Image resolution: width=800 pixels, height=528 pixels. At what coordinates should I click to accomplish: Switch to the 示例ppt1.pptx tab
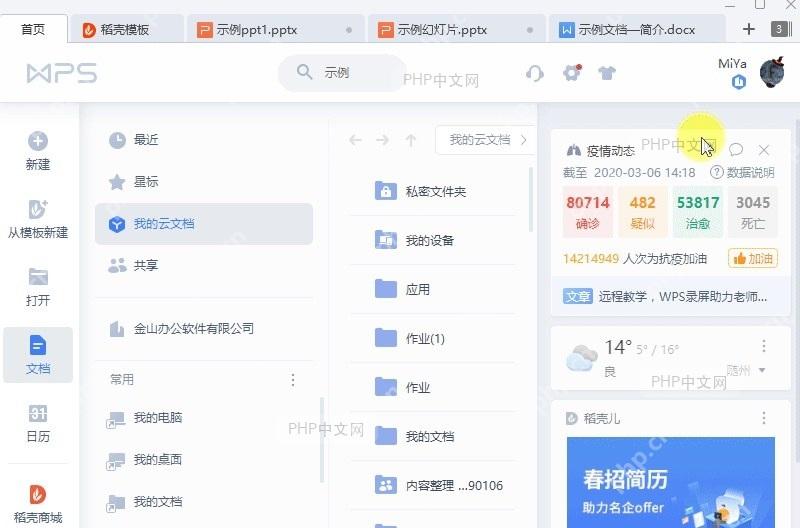[276, 30]
